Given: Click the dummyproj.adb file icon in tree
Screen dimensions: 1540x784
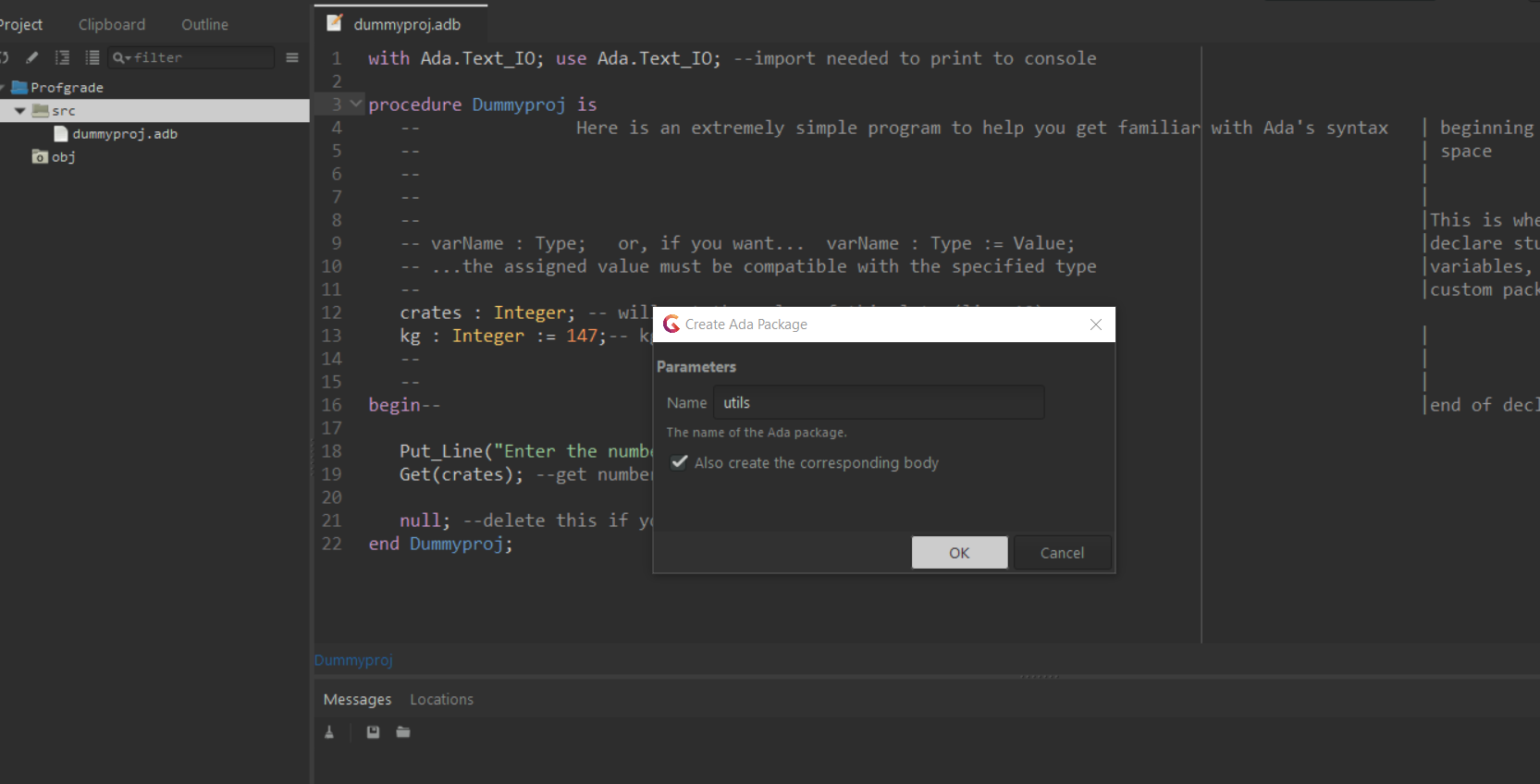Looking at the screenshot, I should pos(61,133).
